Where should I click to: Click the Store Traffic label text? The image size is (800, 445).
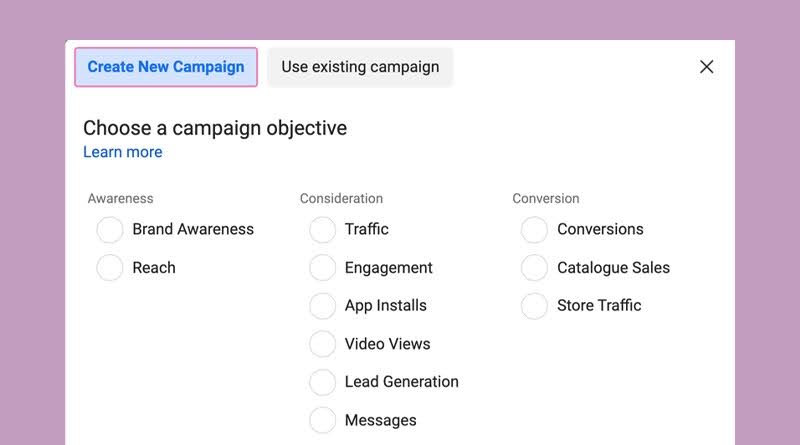coord(599,305)
